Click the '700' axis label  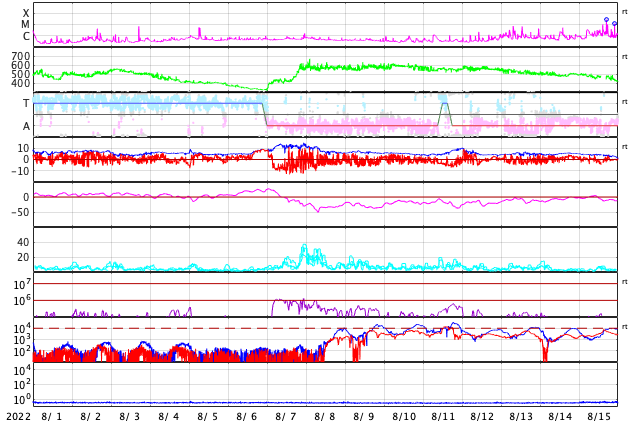point(21,56)
